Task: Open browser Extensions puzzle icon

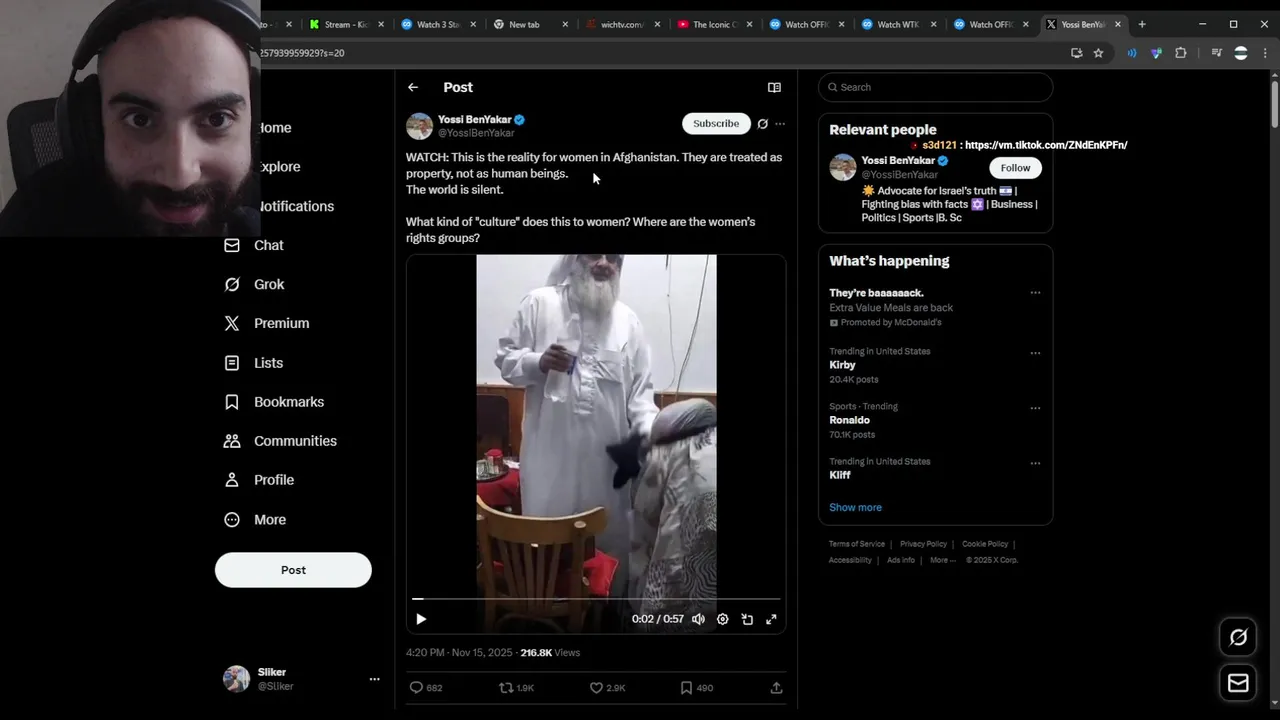Action: point(1181,53)
